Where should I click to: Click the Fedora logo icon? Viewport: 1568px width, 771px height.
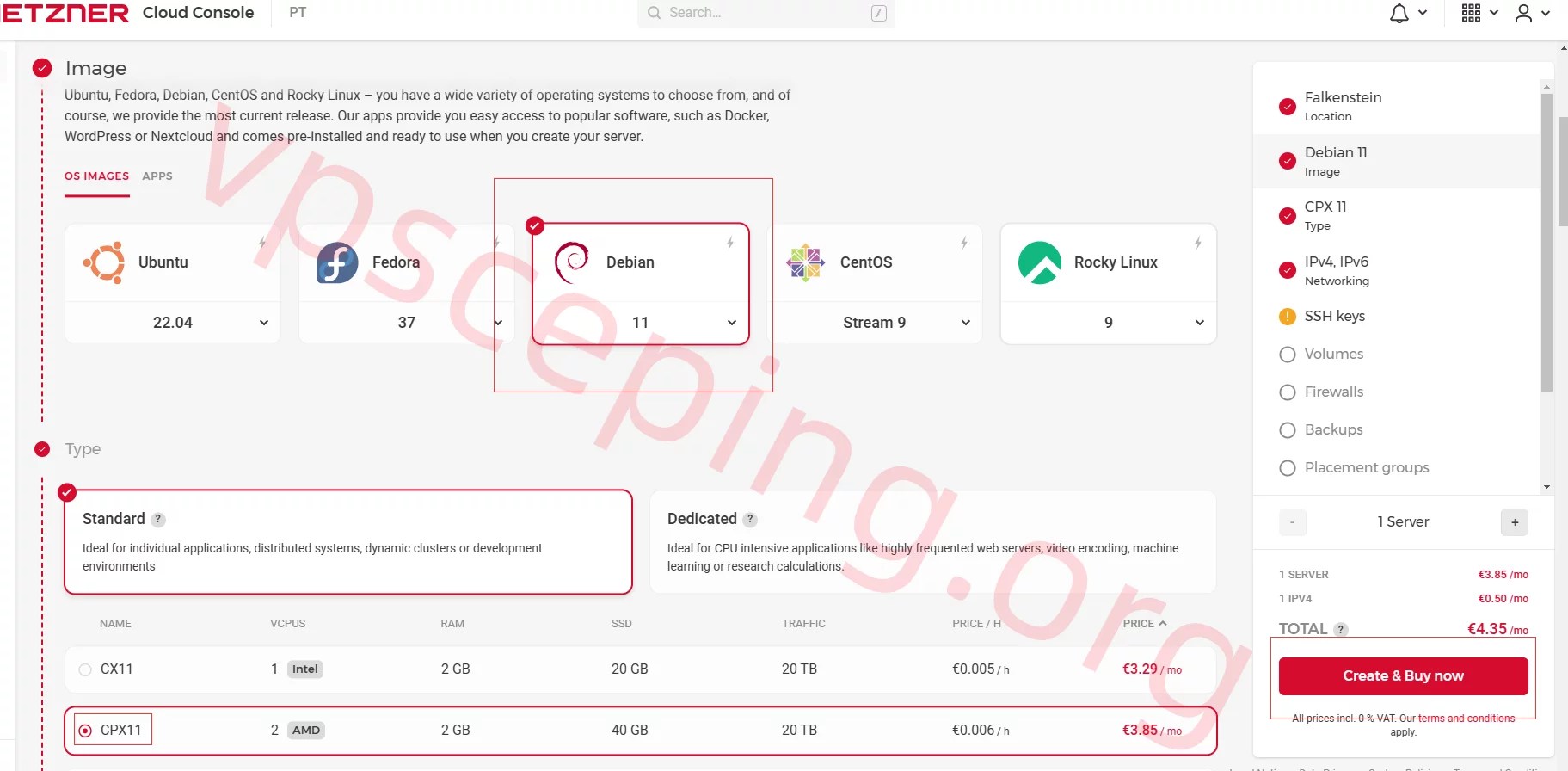point(337,262)
